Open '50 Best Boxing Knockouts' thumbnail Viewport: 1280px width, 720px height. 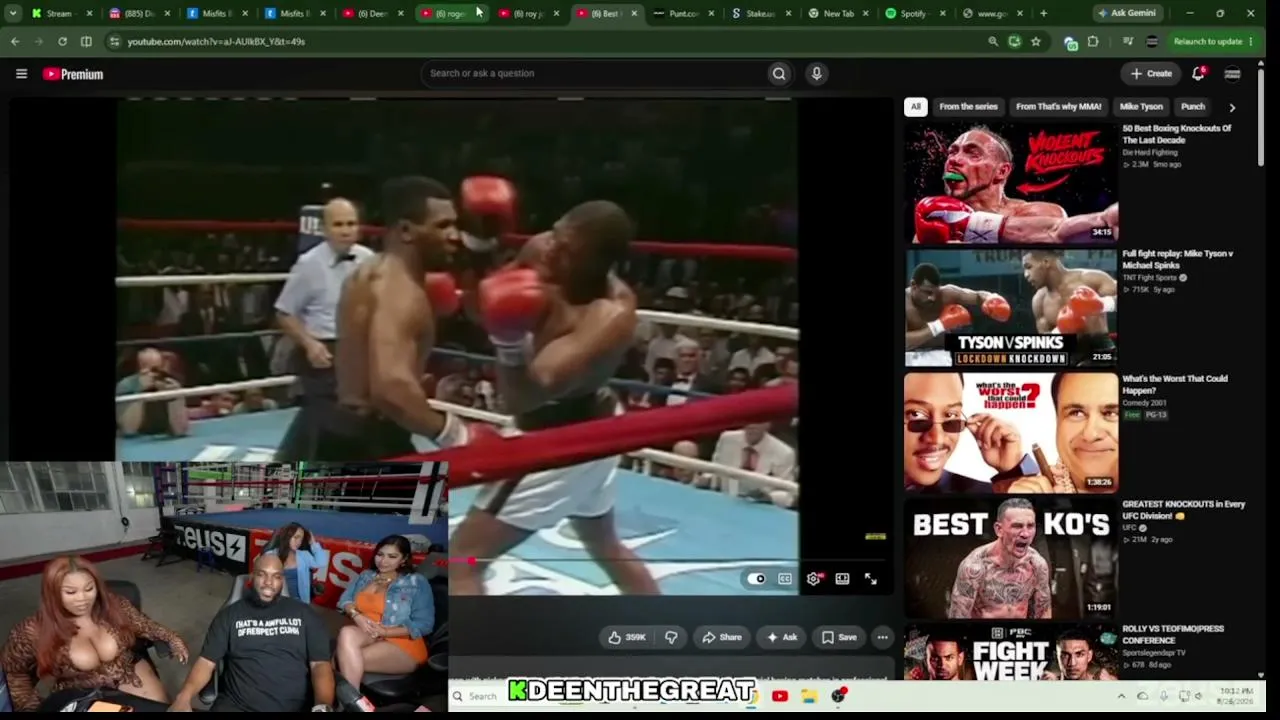click(x=1011, y=183)
